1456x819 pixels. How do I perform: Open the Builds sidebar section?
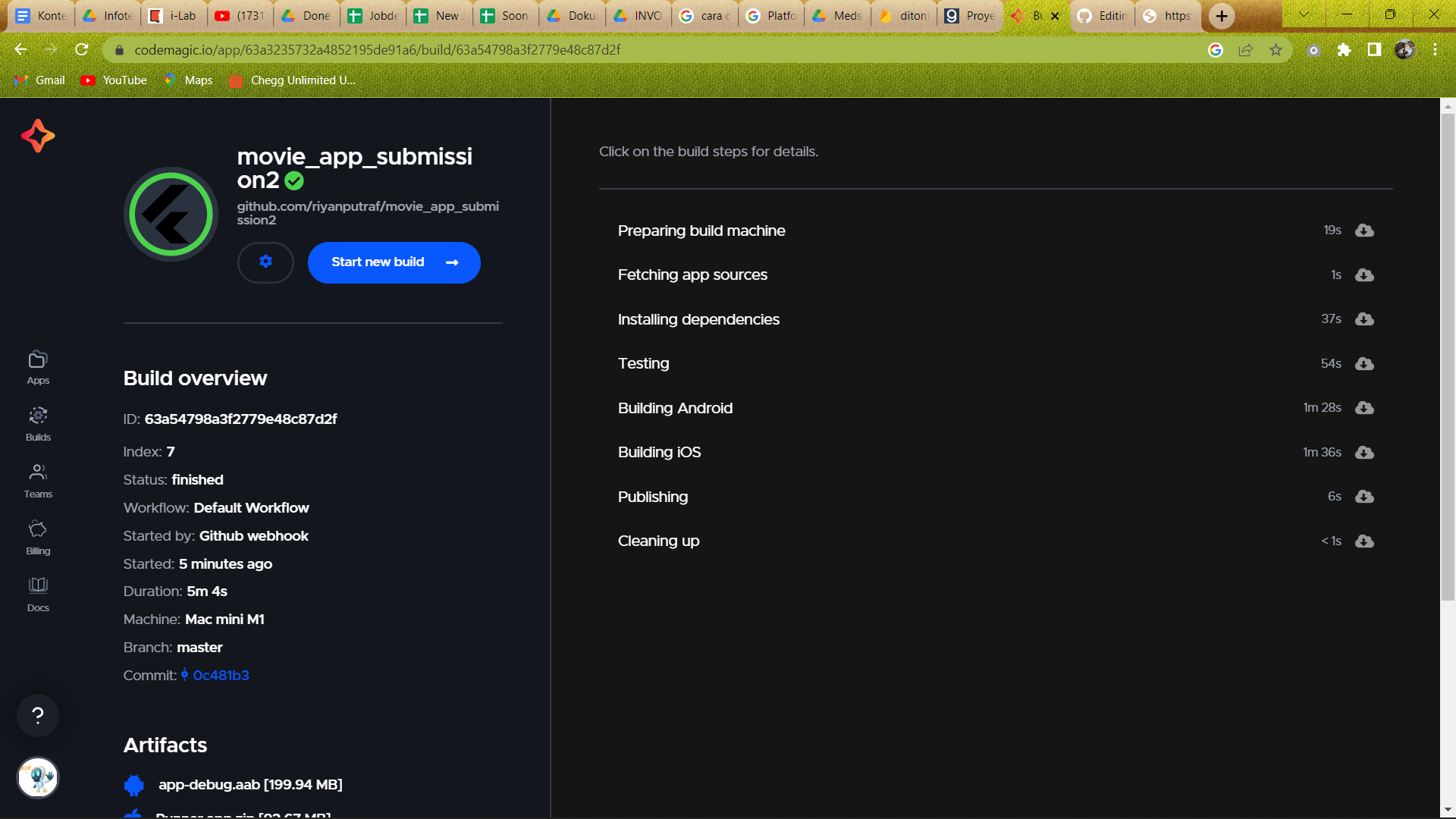click(x=38, y=425)
